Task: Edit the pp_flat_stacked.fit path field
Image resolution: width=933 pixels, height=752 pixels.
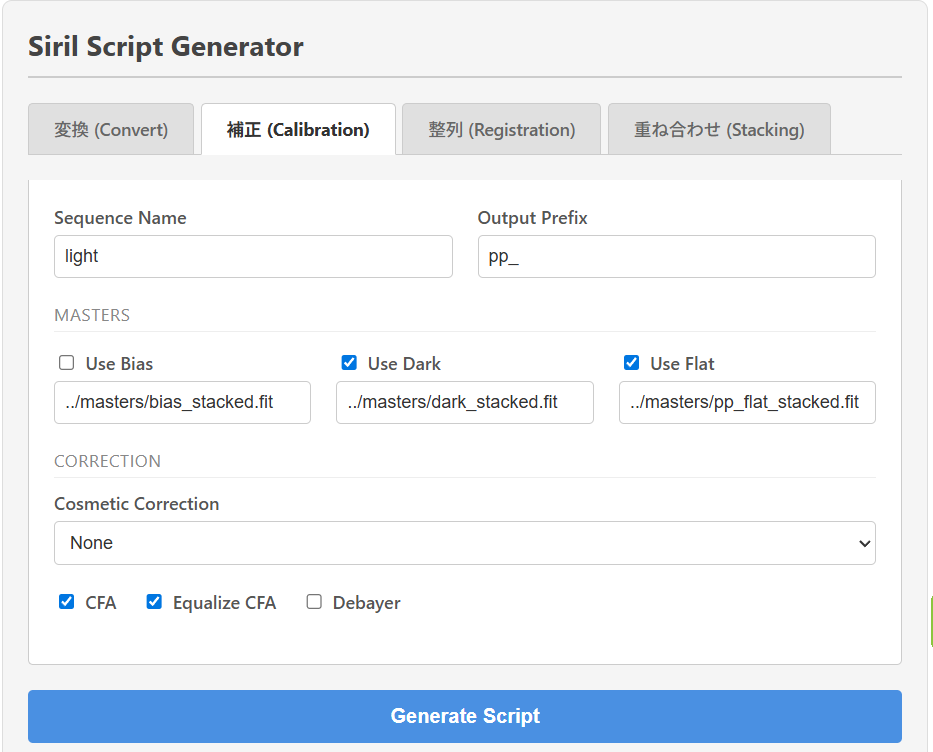Action: pos(747,403)
